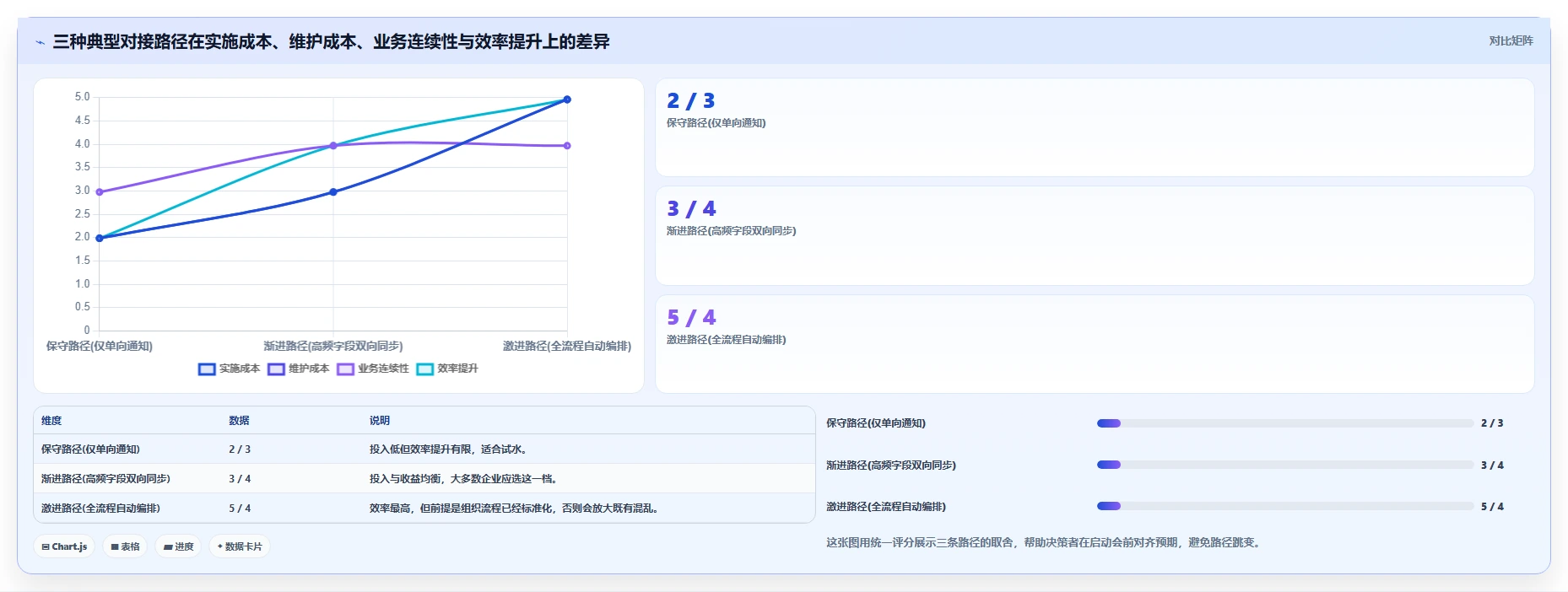Click the 说明 column header

point(380,421)
